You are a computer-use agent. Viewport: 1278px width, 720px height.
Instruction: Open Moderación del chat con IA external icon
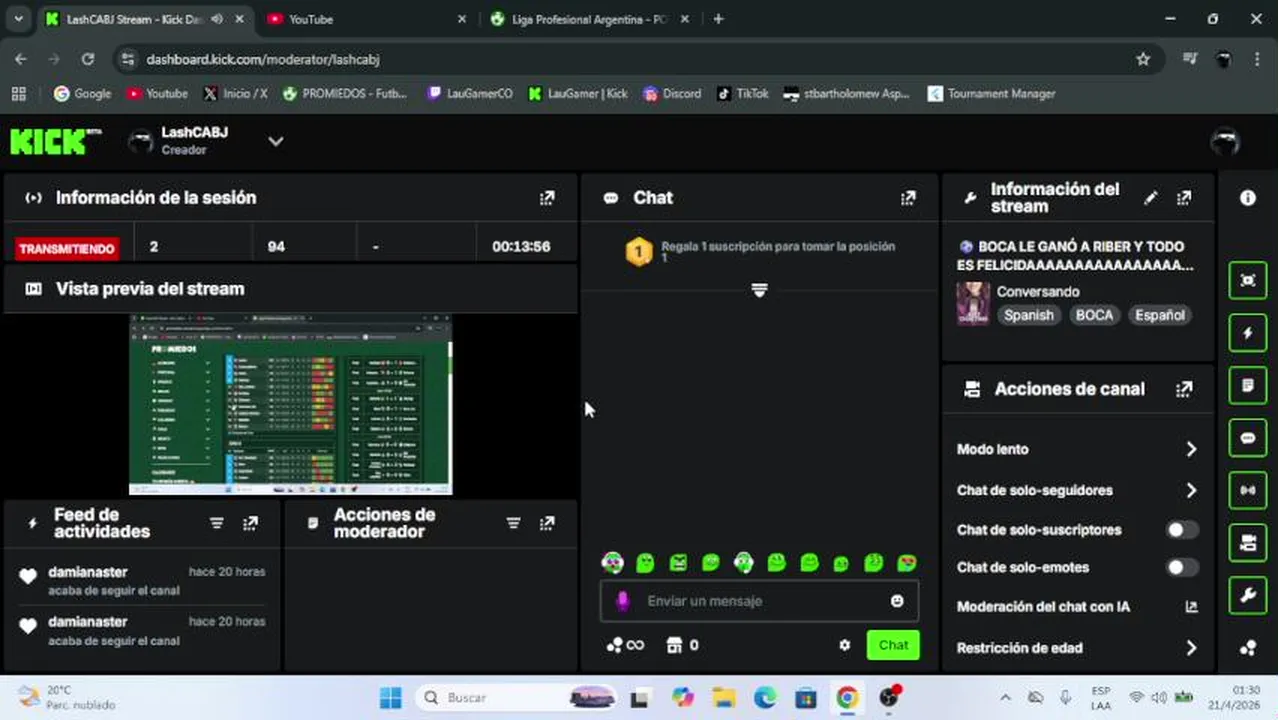click(1191, 607)
